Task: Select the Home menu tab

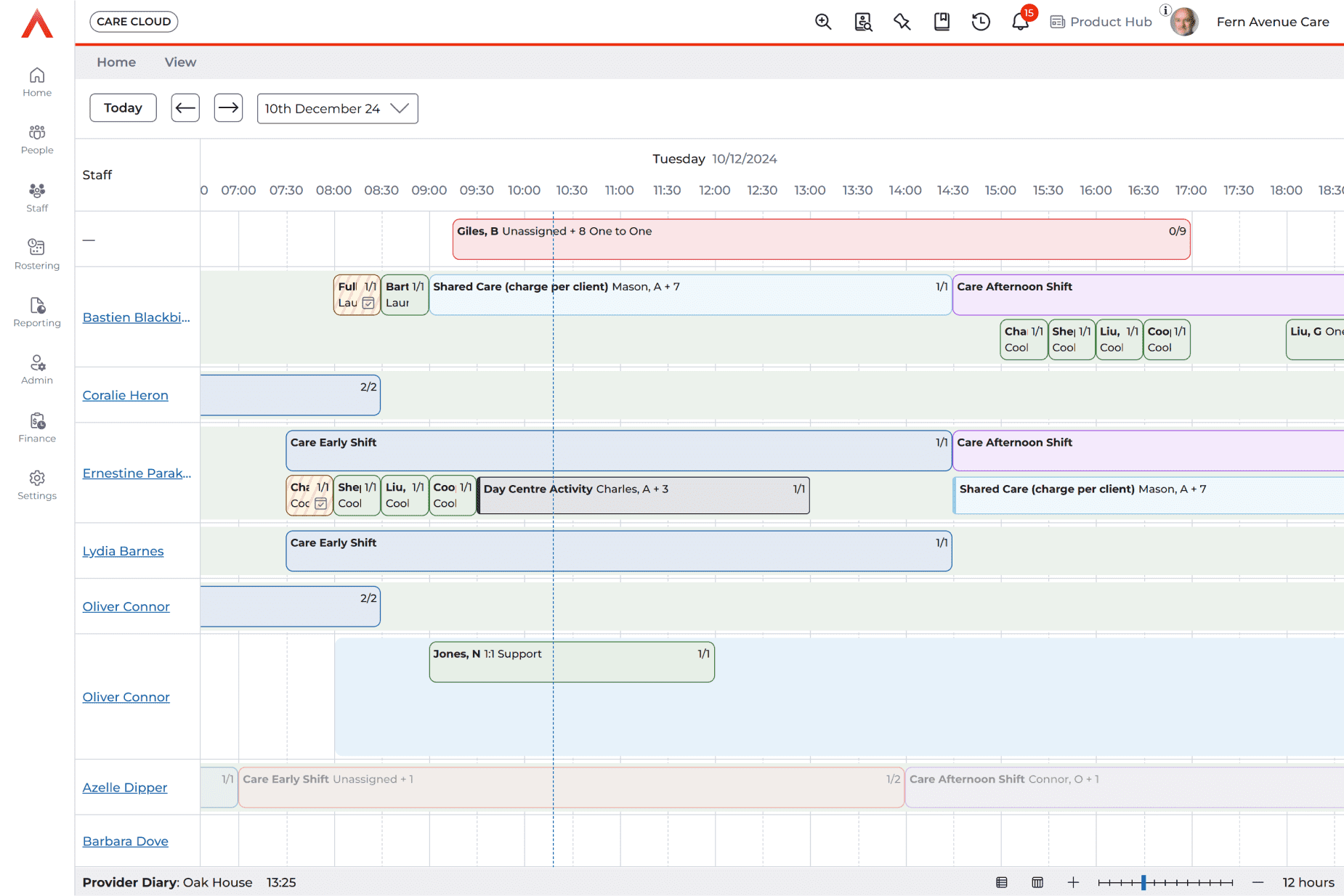Action: tap(116, 62)
